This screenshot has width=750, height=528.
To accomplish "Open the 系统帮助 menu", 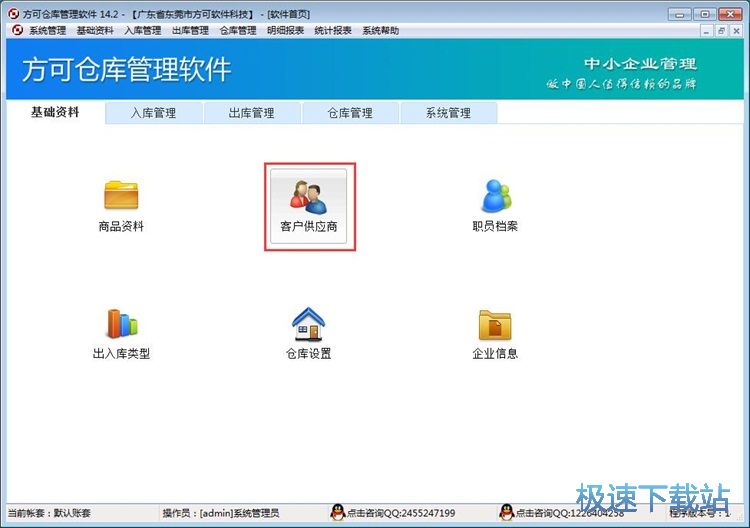I will (380, 31).
